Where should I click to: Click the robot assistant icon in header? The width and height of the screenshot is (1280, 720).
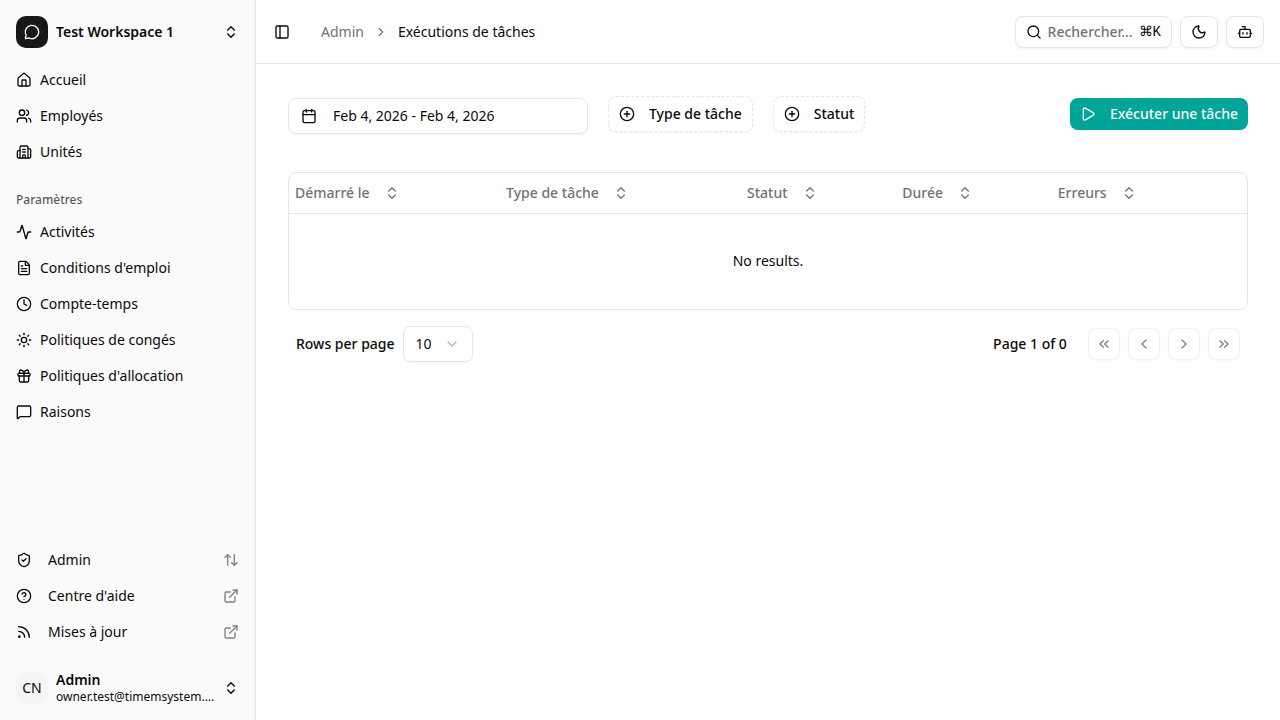coord(1245,32)
